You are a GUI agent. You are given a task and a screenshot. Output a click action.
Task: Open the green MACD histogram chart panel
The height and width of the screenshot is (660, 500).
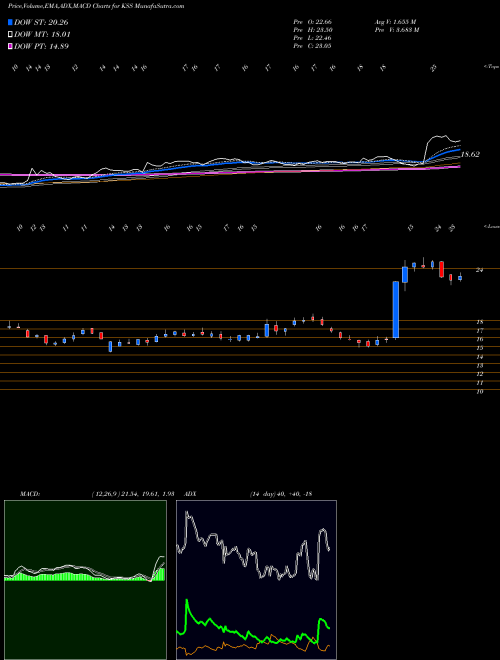85,580
